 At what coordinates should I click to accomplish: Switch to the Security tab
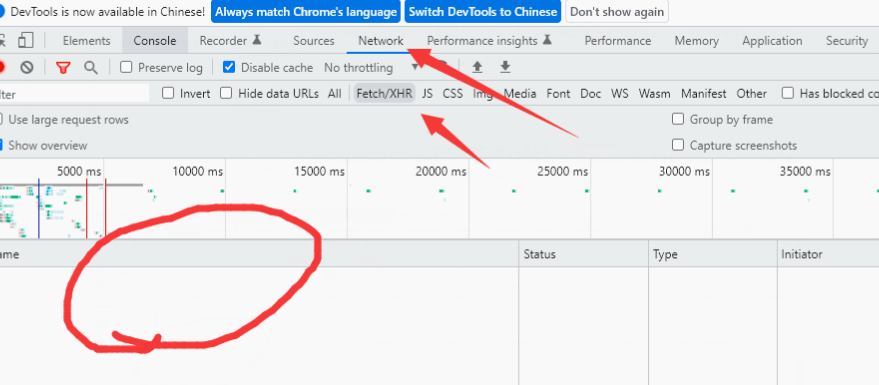846,41
